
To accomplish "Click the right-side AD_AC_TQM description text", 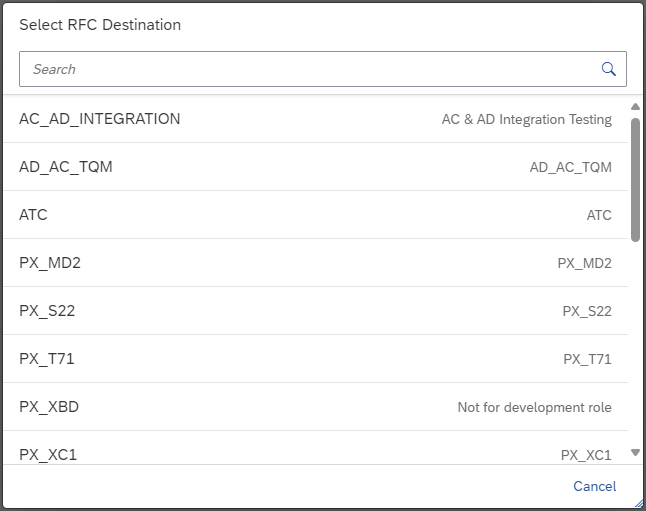I will tap(570, 167).
